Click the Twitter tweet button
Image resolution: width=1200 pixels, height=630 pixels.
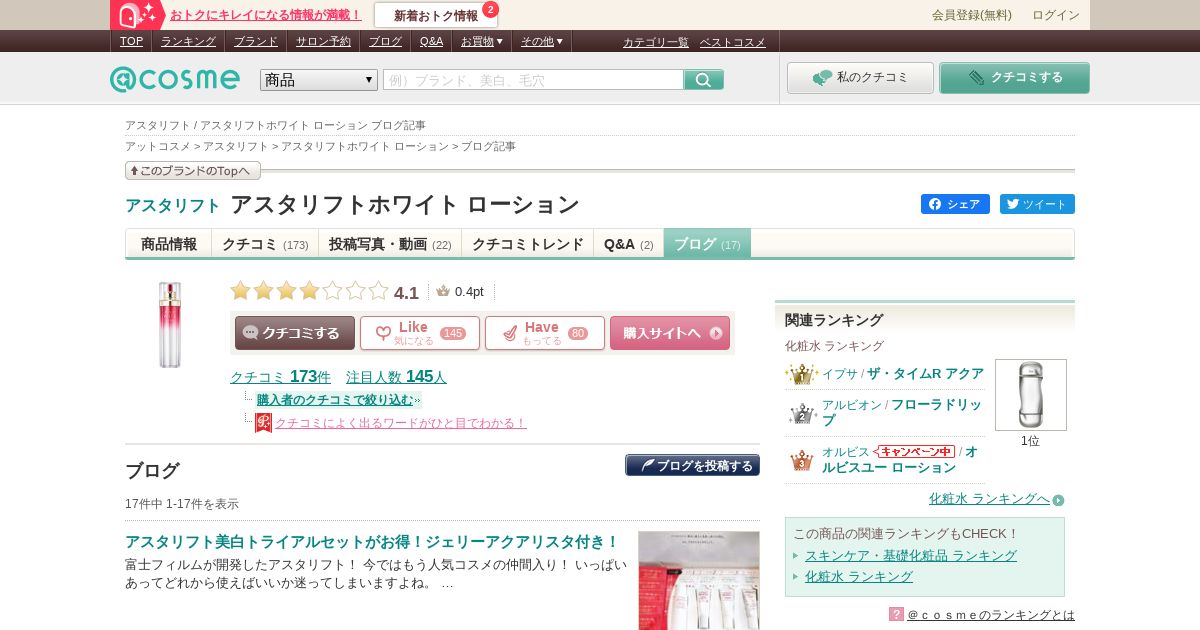point(1037,204)
